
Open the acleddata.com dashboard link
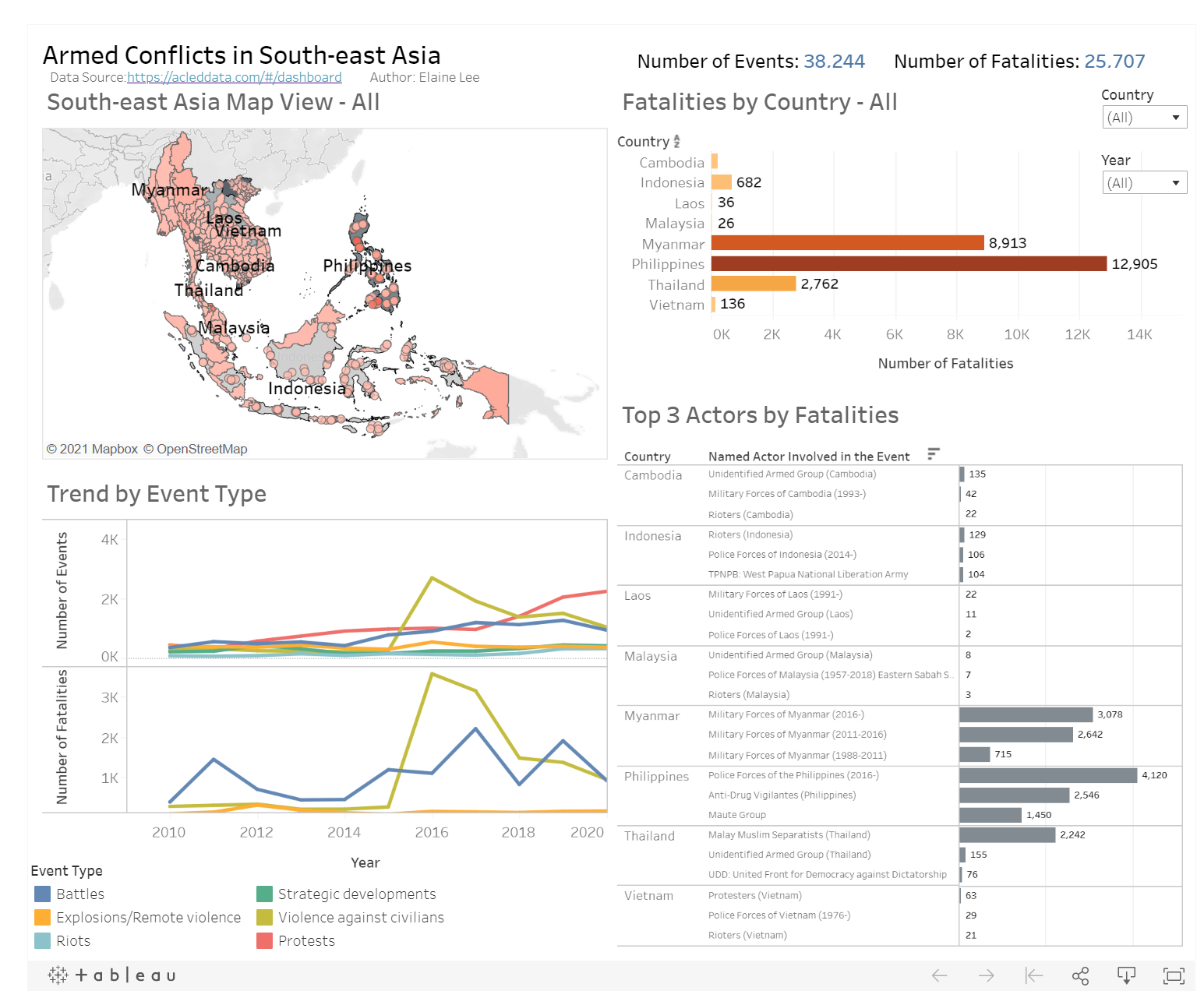[234, 77]
